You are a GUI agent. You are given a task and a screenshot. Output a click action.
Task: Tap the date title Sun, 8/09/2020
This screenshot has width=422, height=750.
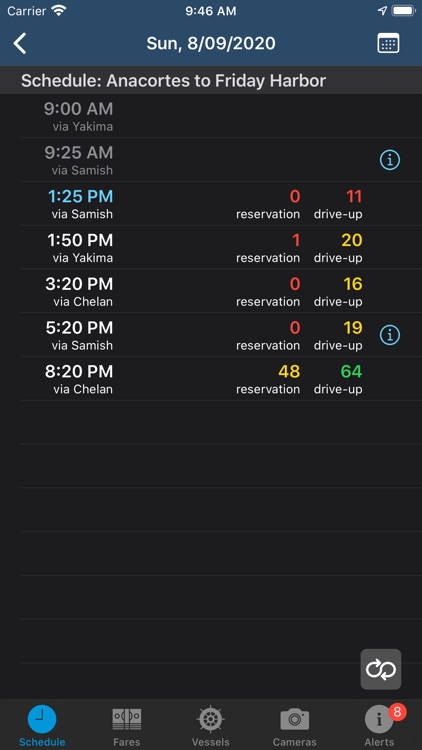[x=211, y=44]
